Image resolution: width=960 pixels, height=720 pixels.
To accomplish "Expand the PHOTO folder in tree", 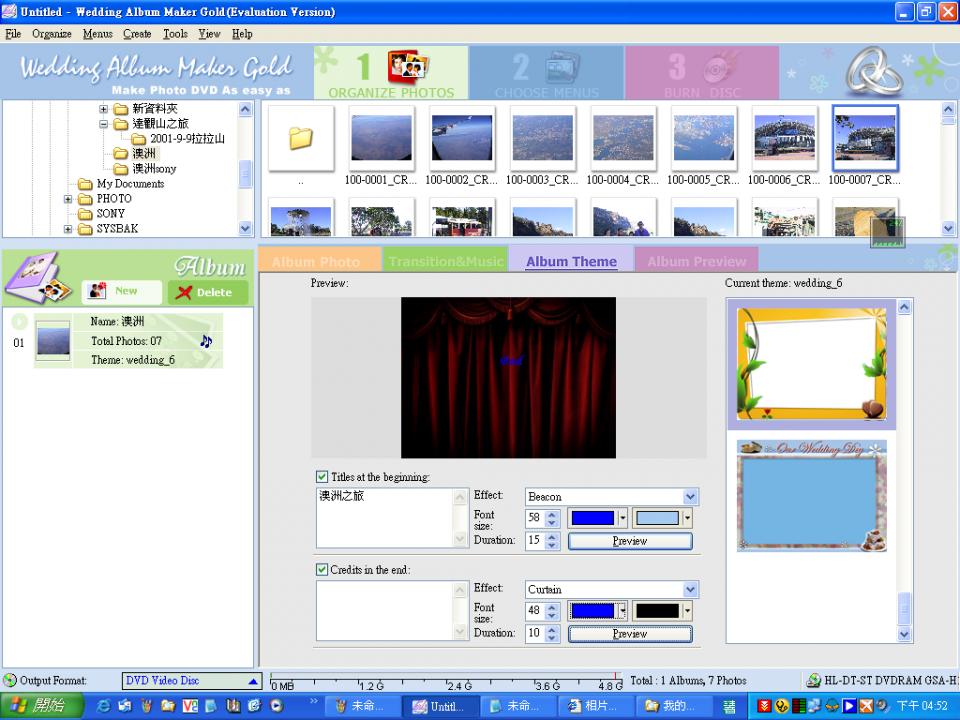I will point(69,199).
